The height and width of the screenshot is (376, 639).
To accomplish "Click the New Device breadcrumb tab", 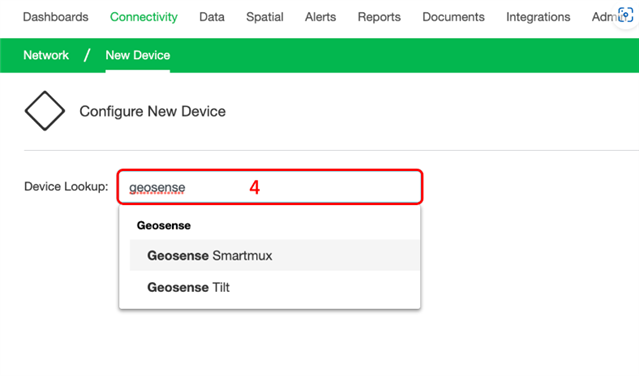I will tap(138, 55).
